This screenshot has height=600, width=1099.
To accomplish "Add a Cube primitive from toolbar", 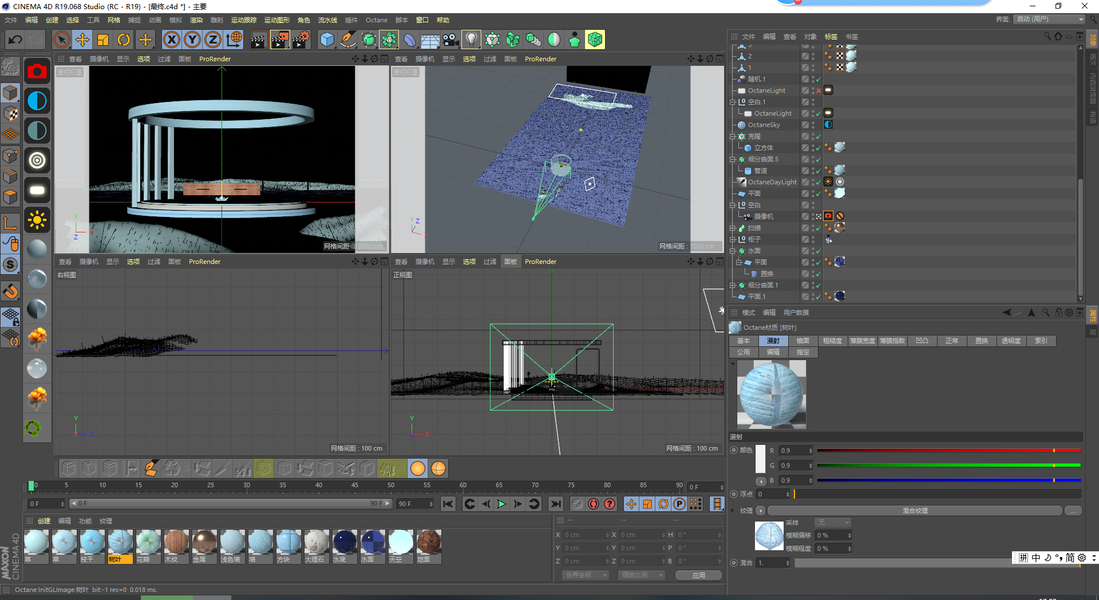I will coord(327,40).
